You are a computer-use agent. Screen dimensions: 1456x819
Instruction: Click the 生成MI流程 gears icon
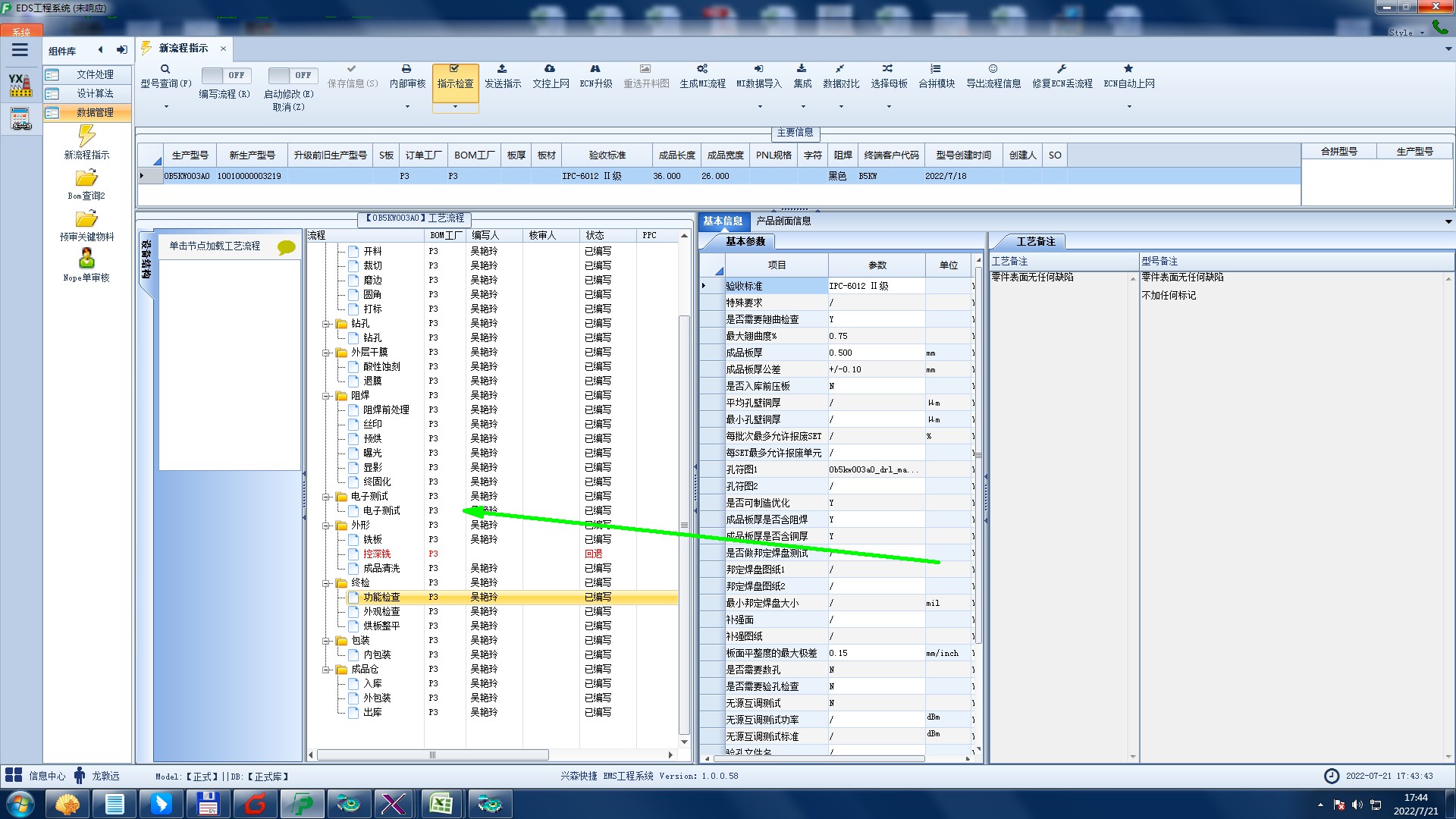coord(702,69)
